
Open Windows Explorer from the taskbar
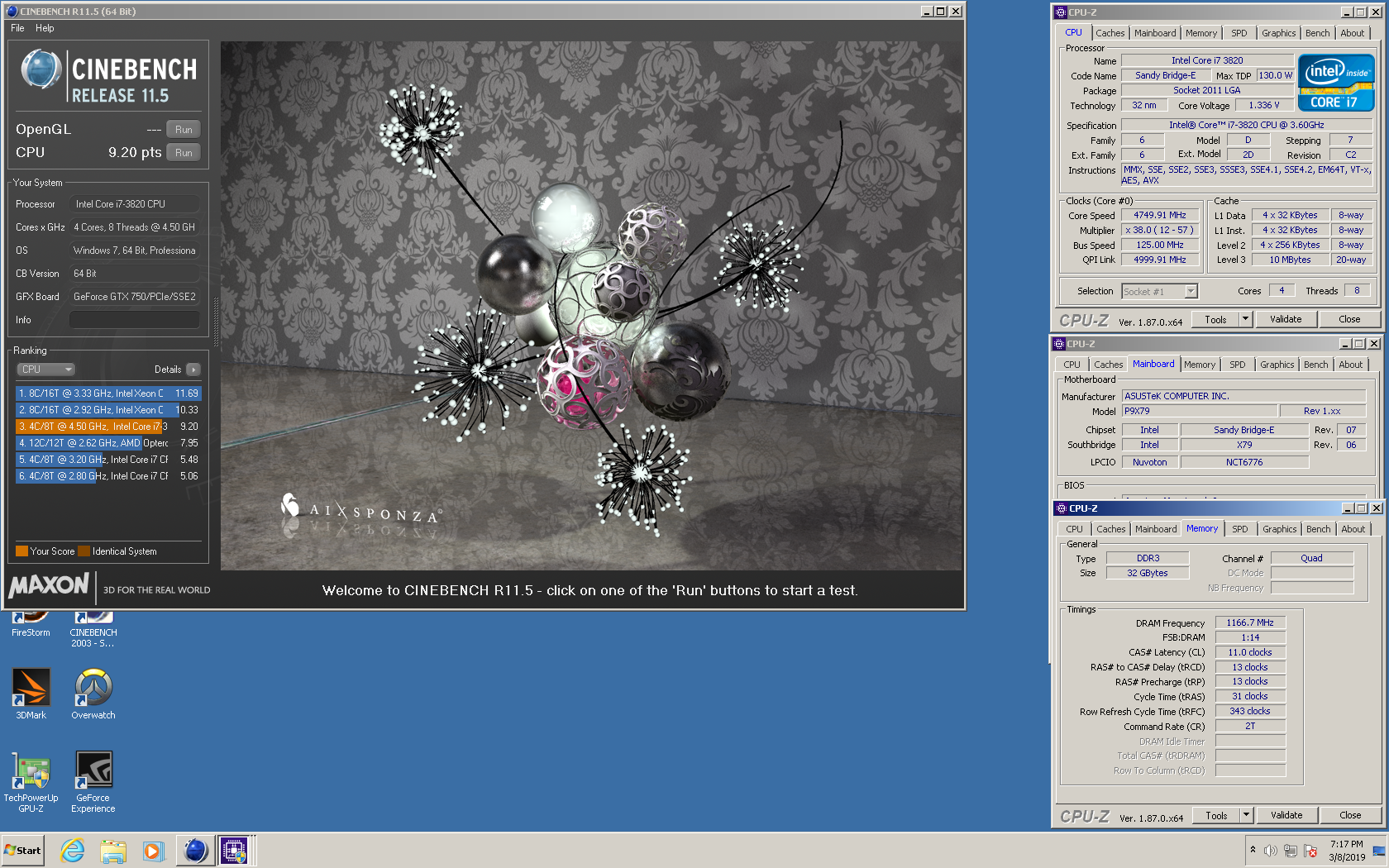pos(113,851)
